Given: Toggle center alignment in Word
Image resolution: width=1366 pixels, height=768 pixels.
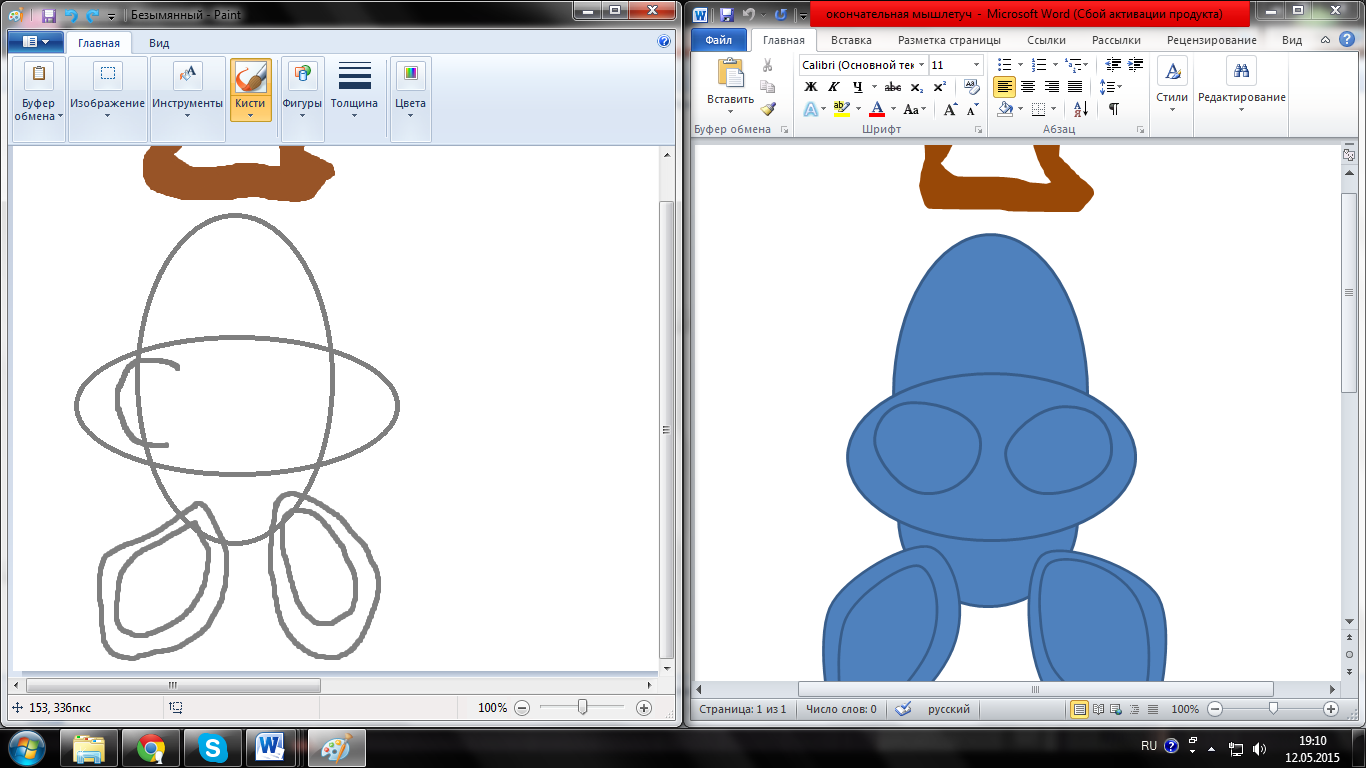Looking at the screenshot, I should pos(1028,87).
